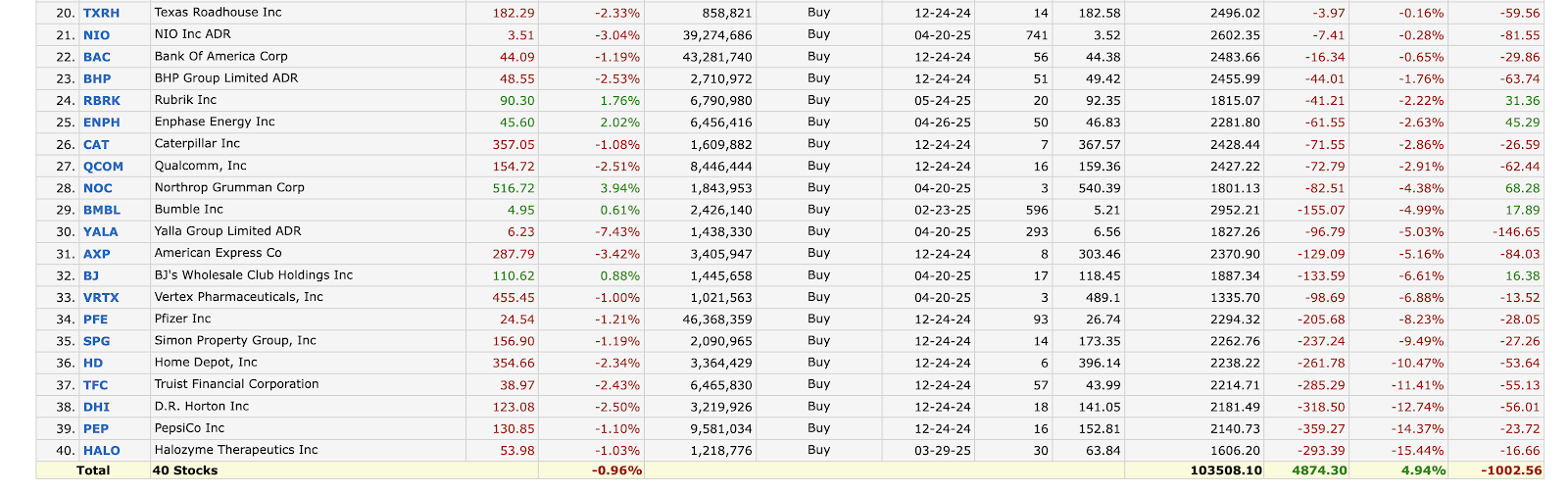Viewport: 1568px width, 493px height.
Task: Open the BHP ticker link
Action: point(97,78)
